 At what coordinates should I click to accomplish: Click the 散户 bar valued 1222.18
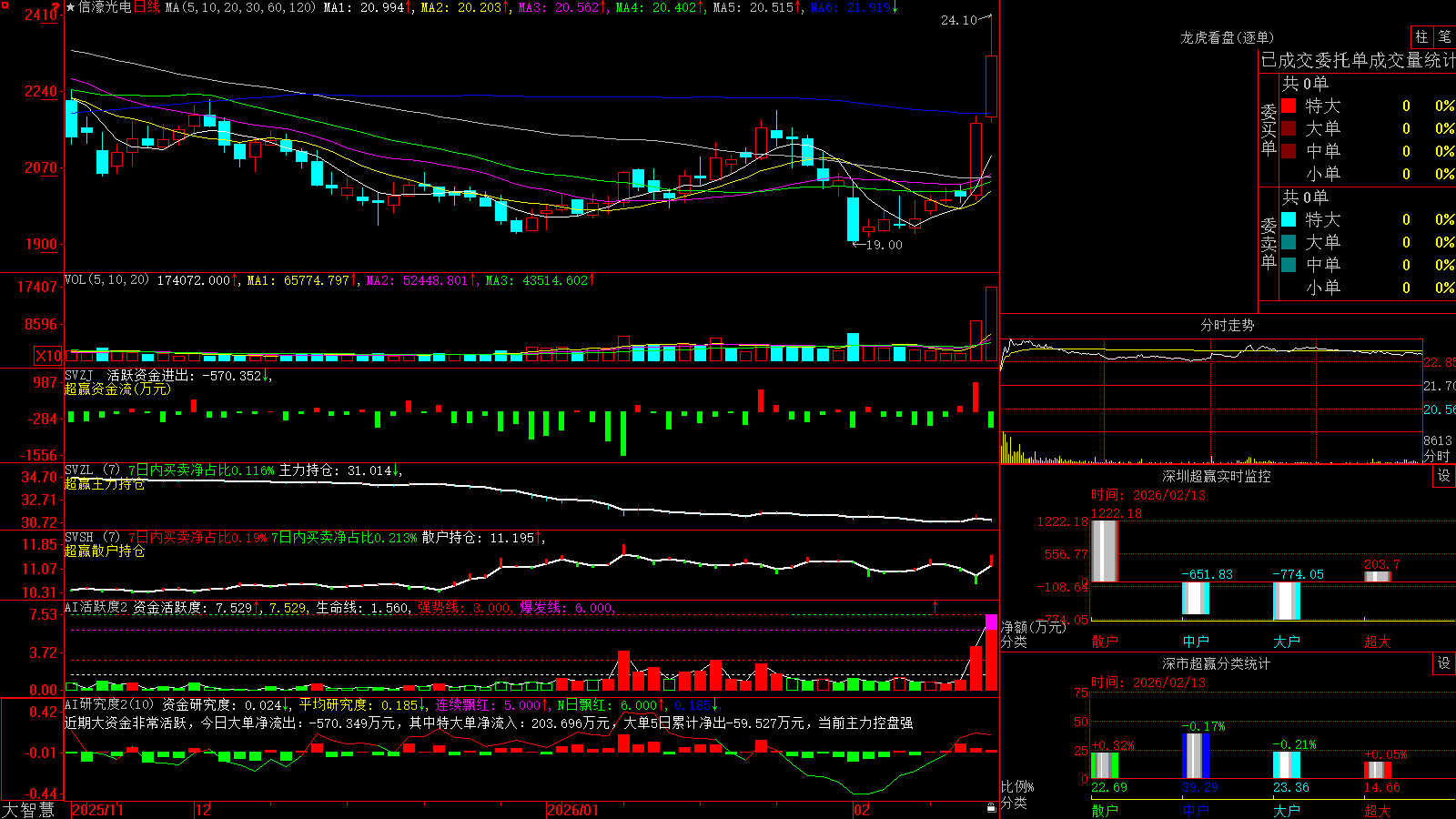pos(1104,551)
